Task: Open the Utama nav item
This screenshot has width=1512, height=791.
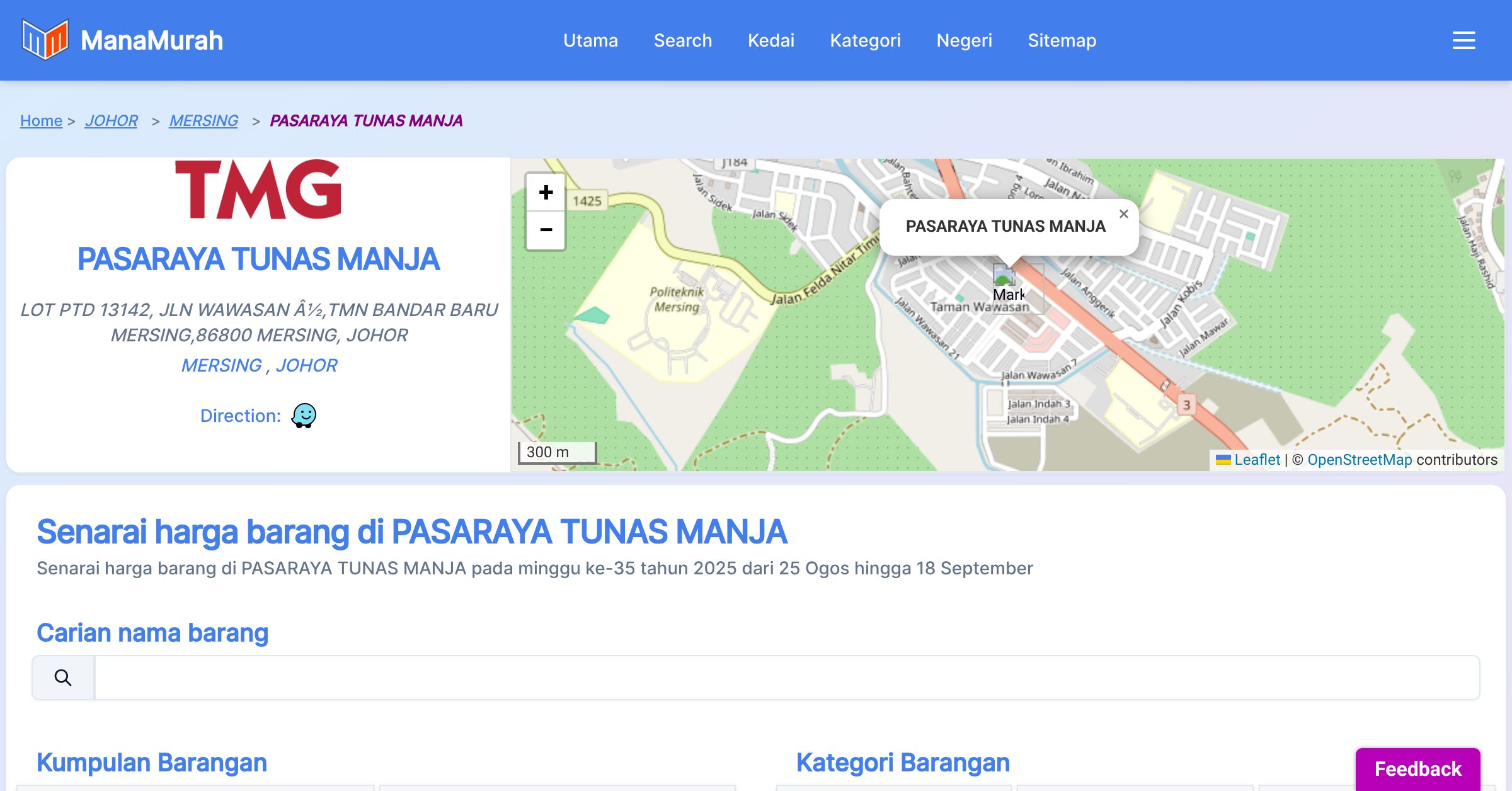Action: click(x=590, y=40)
